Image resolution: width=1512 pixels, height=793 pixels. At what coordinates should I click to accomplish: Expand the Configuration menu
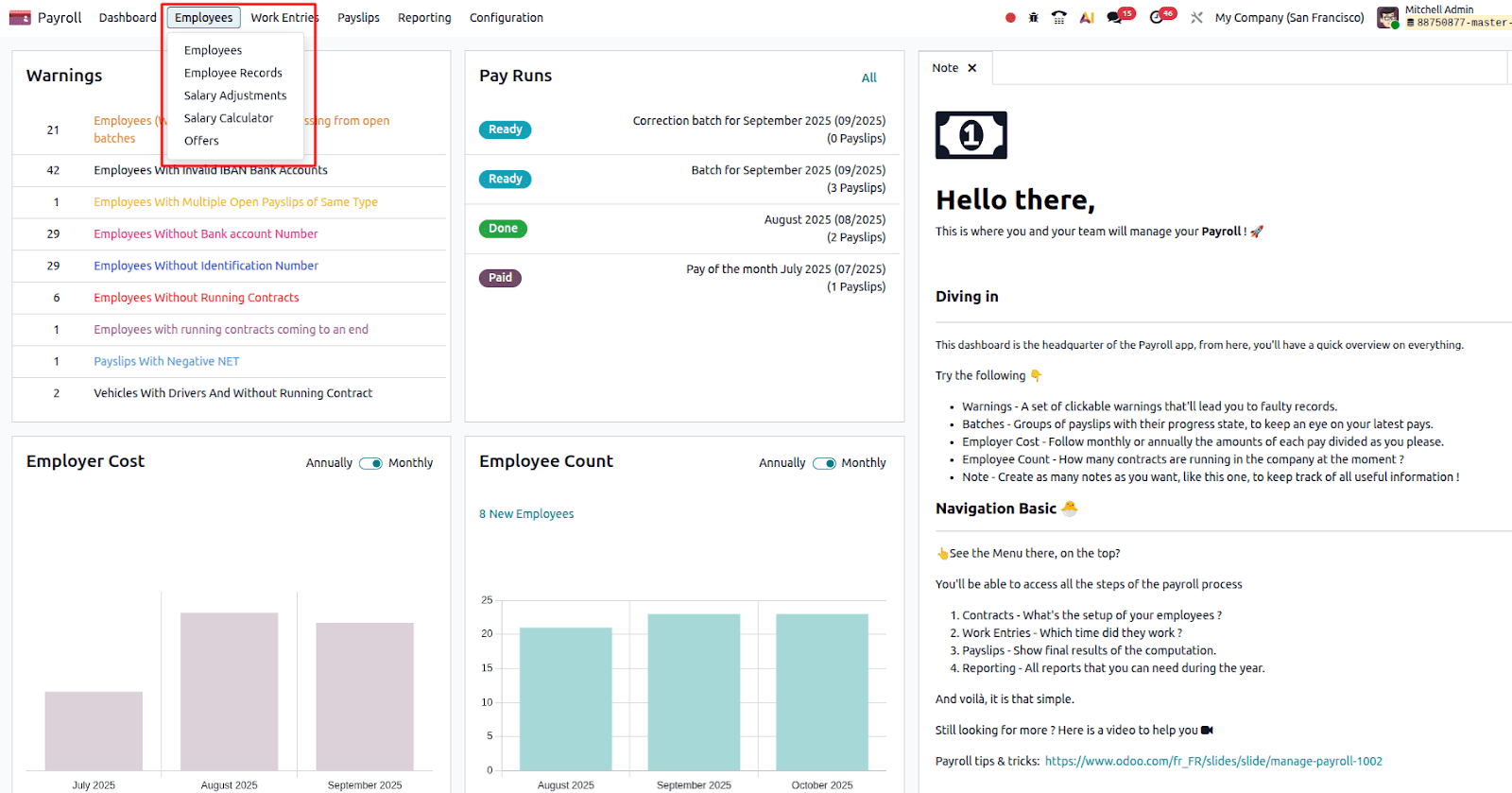click(506, 18)
